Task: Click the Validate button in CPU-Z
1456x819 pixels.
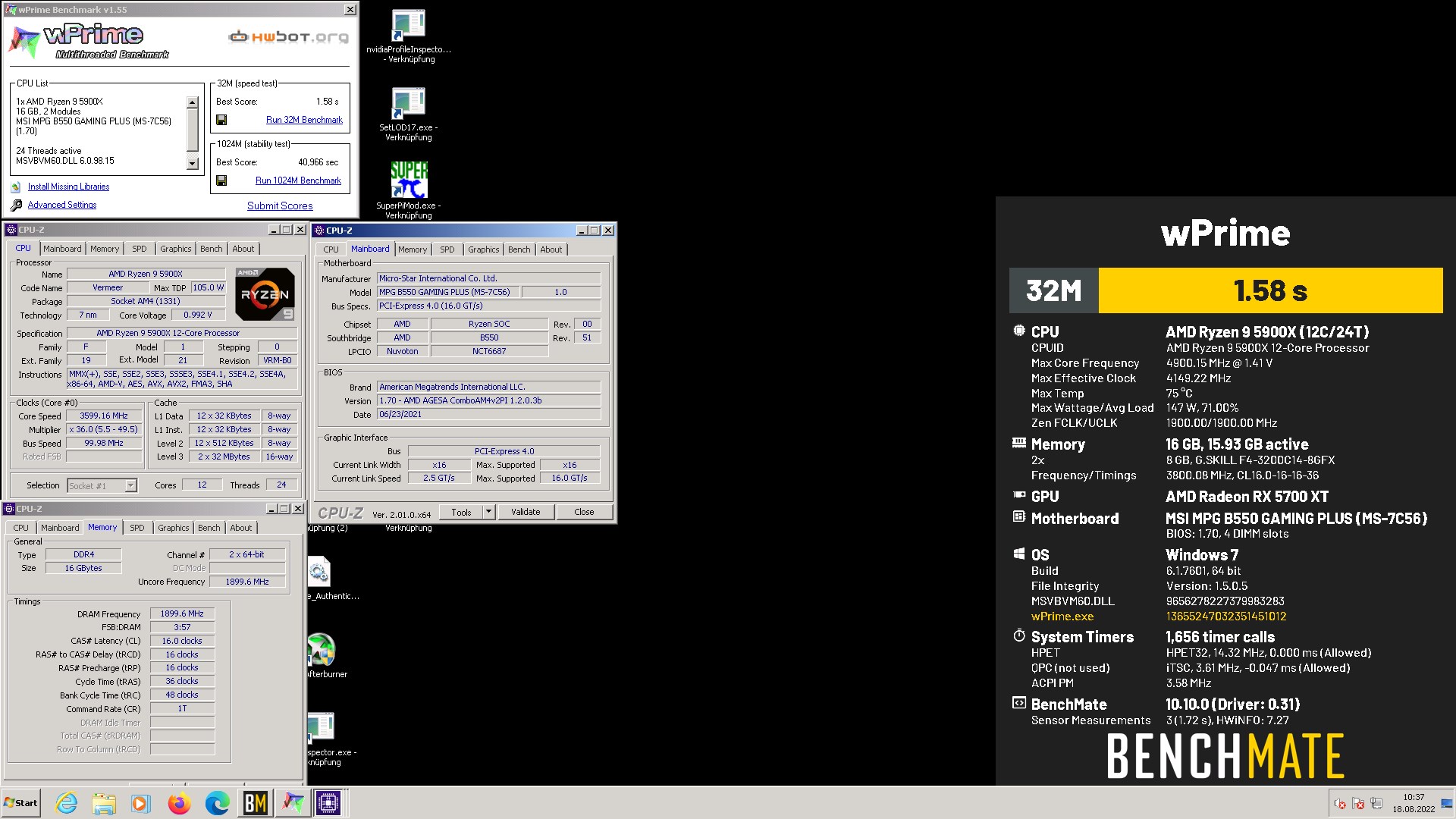Action: 526,512
